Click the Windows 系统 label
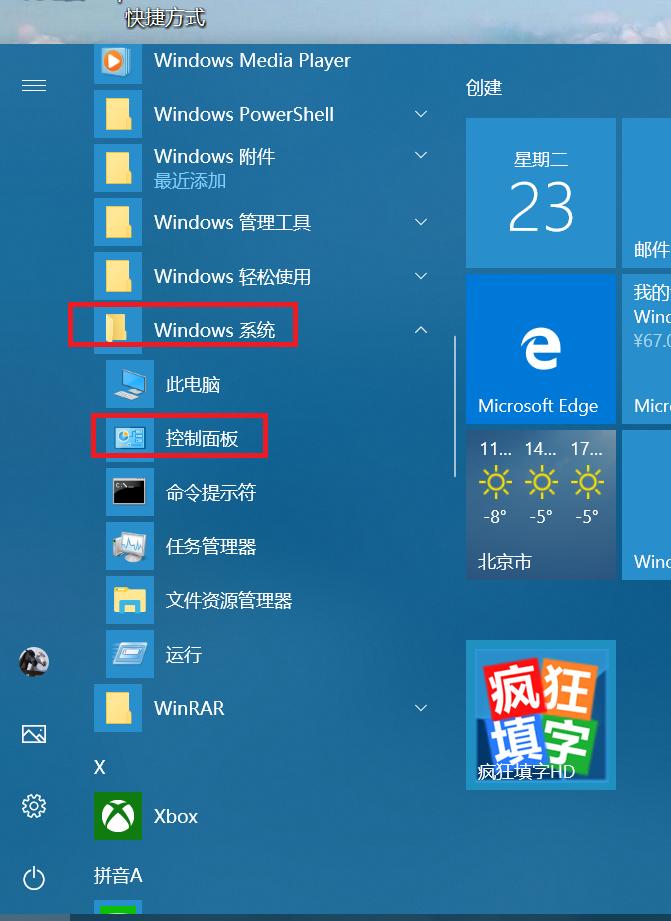The image size is (671, 921). click(214, 331)
